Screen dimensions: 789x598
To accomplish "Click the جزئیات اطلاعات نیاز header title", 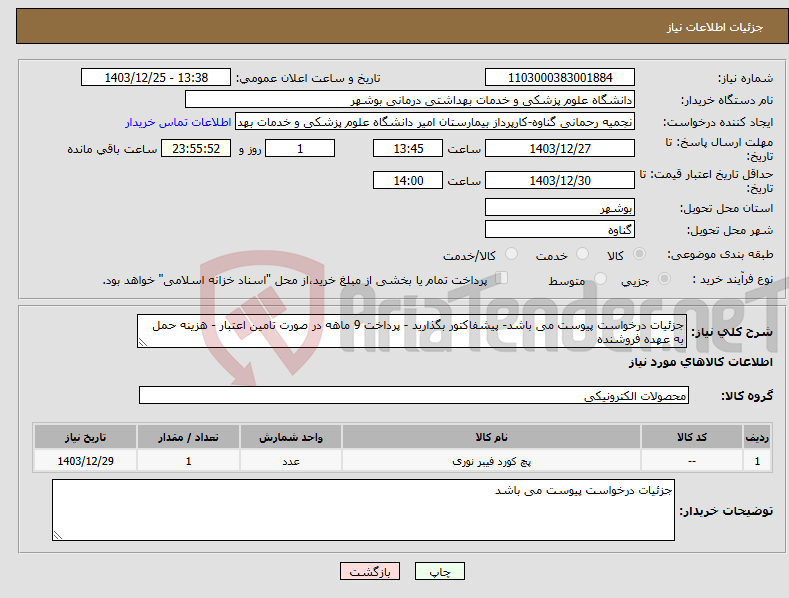I will 715,27.
